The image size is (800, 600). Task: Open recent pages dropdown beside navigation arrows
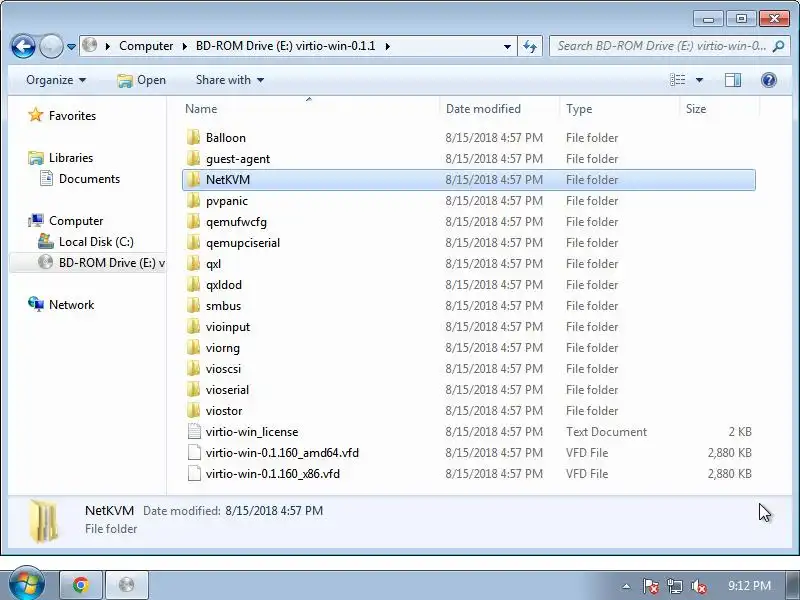pos(71,46)
